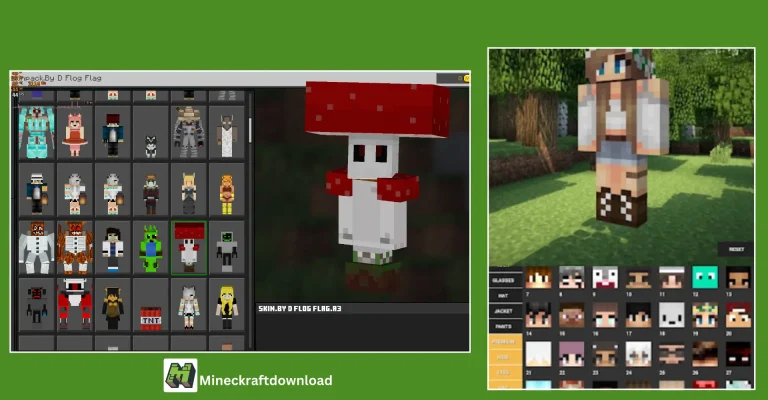Select the highlighted red mushroom skin thumbnail
The image size is (768, 400).
[x=189, y=248]
